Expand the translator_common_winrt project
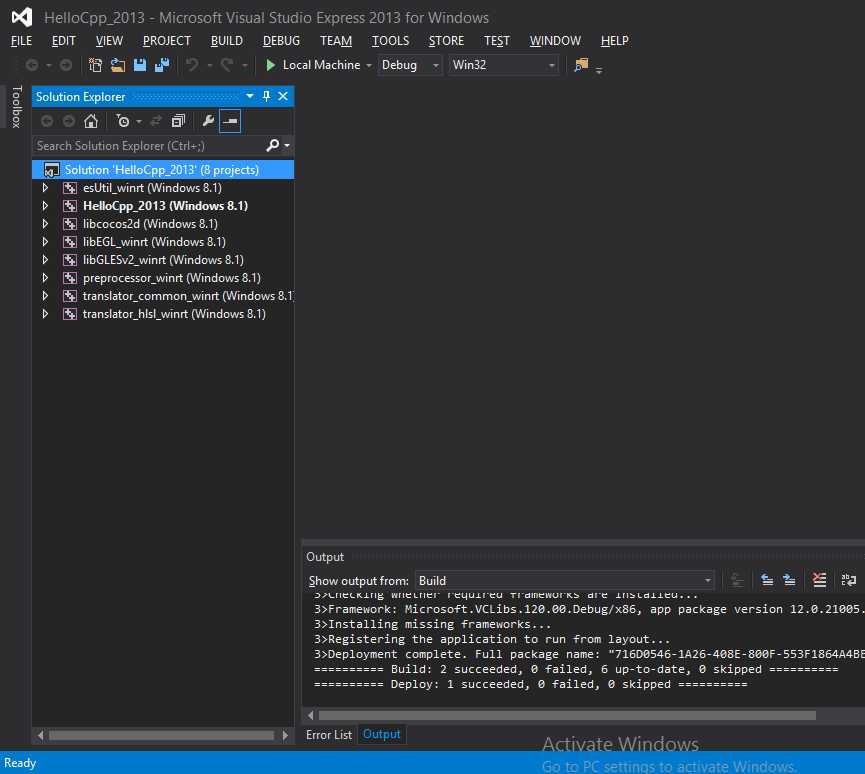The width and height of the screenshot is (865, 774). [45, 296]
